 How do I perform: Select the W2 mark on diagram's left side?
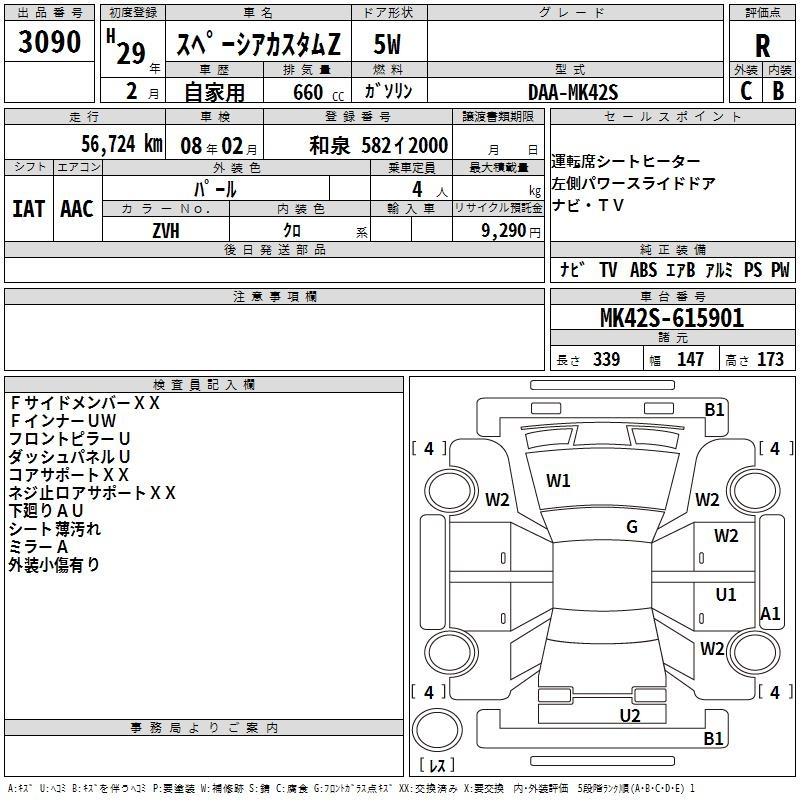click(x=497, y=500)
